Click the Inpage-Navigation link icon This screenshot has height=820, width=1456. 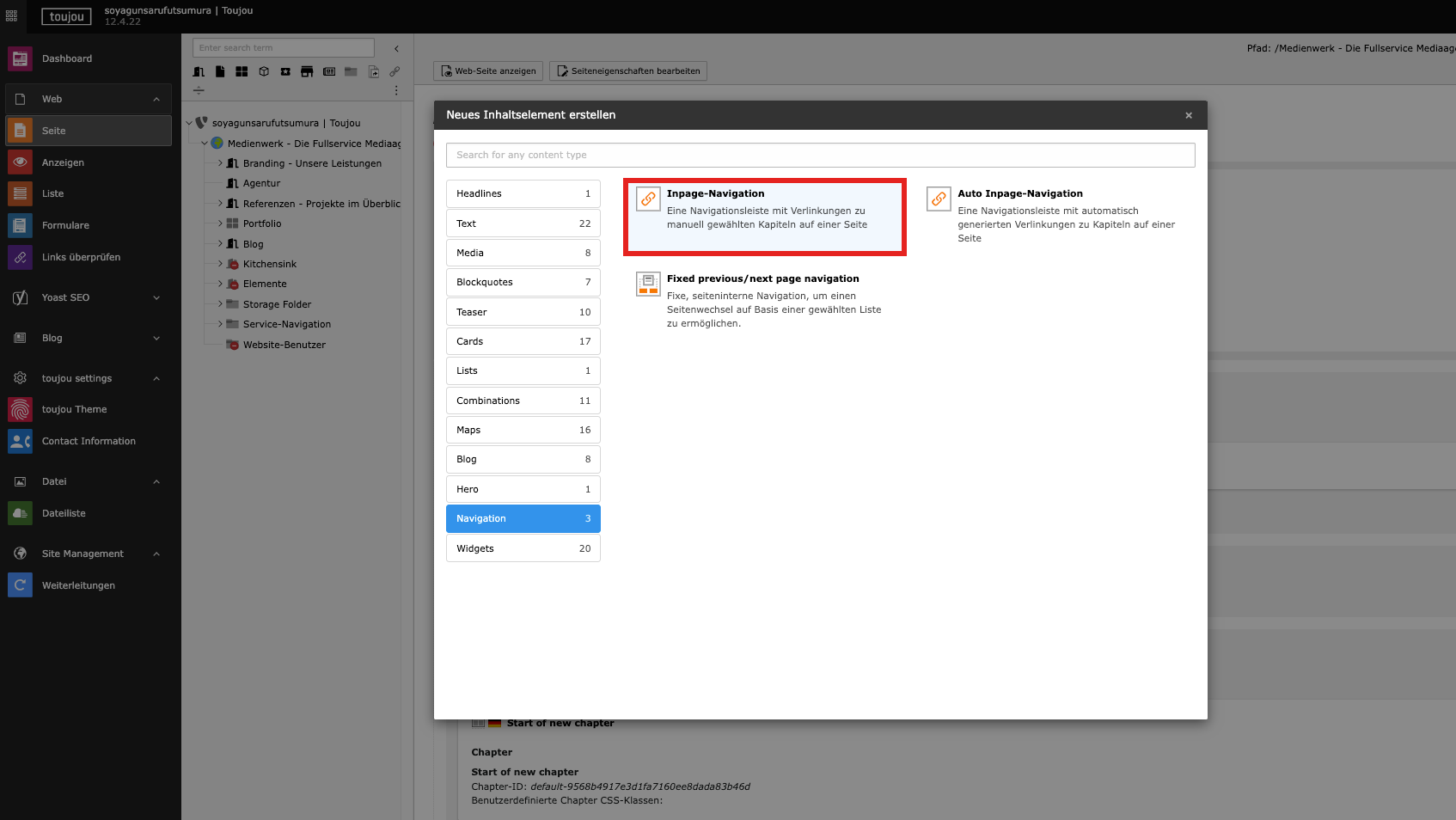(648, 199)
